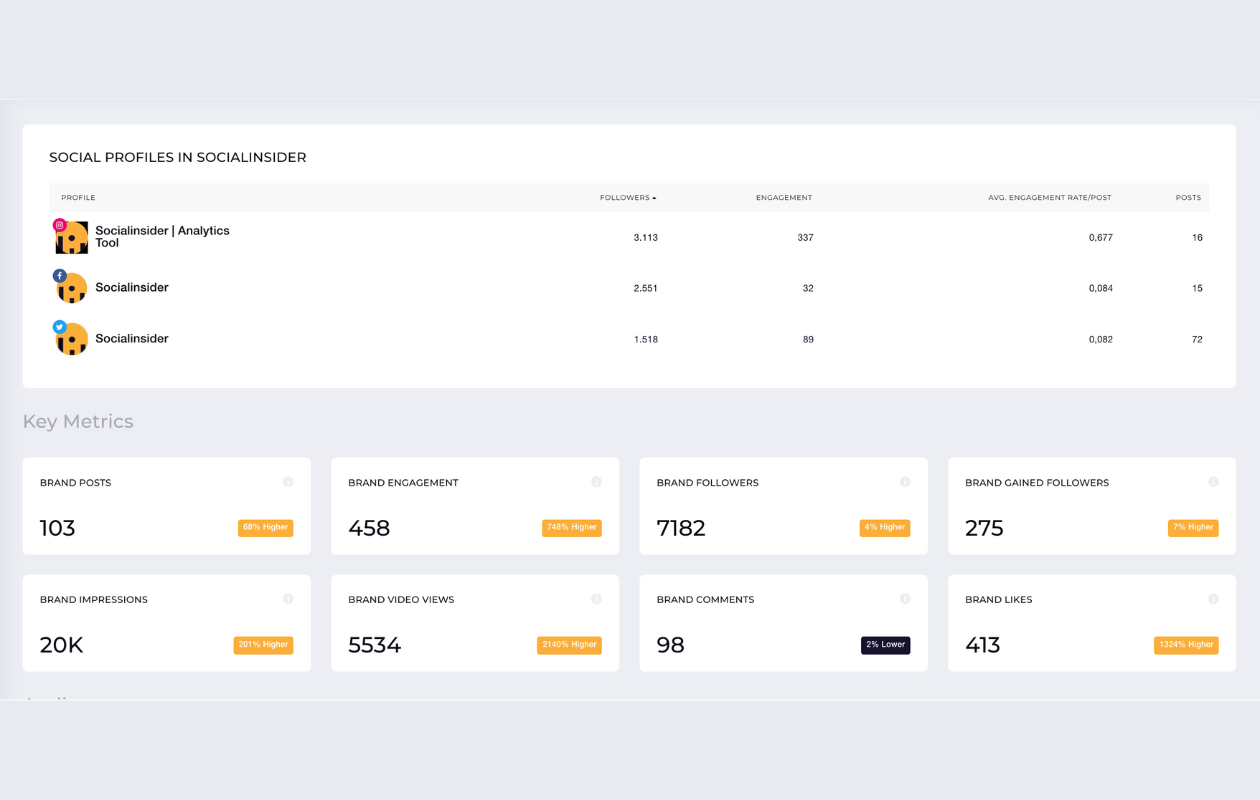
Task: Click the 3.113 followers cell
Action: pyautogui.click(x=646, y=238)
